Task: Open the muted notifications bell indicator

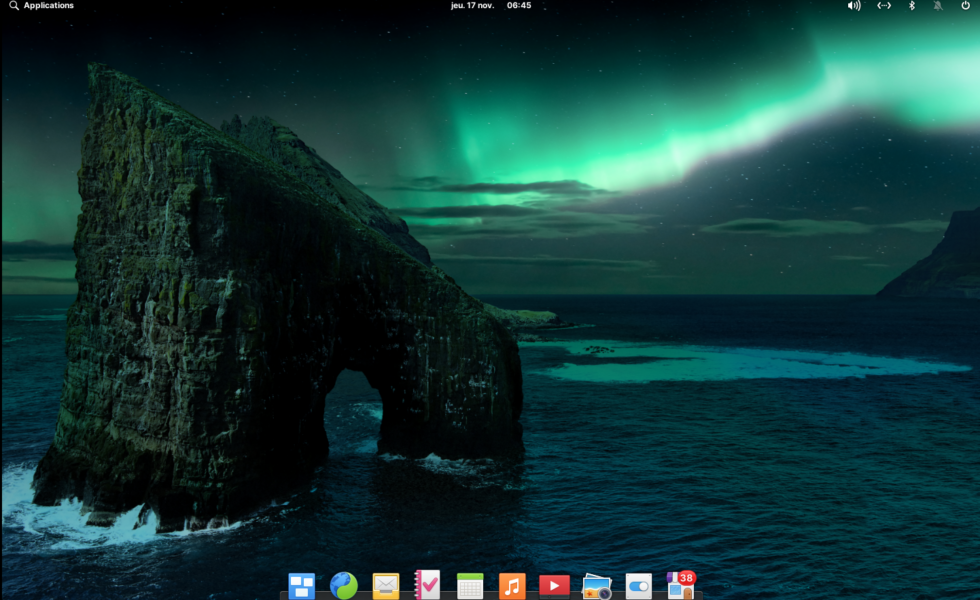Action: coord(938,6)
